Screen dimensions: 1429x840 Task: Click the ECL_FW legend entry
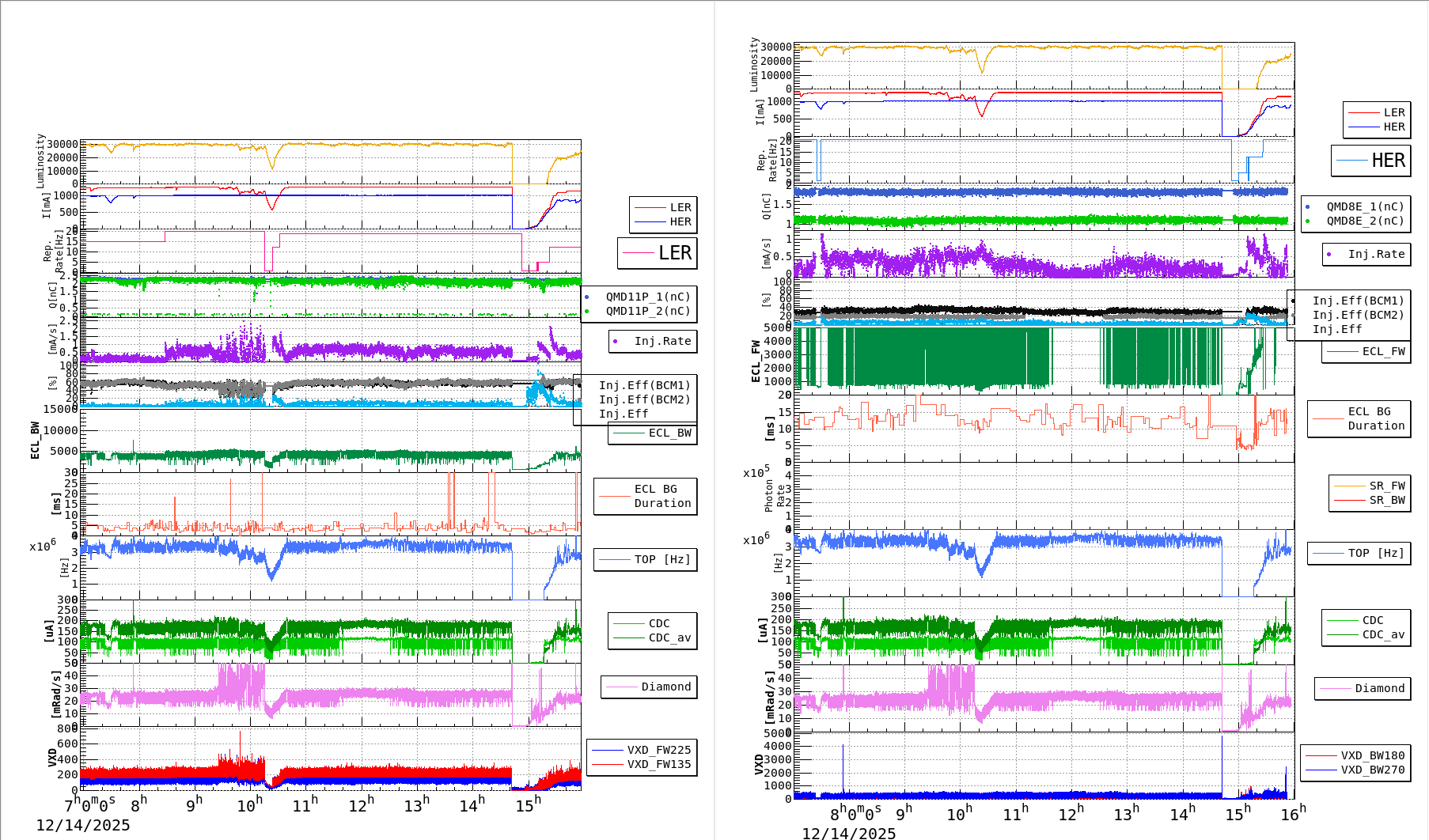[1383, 352]
